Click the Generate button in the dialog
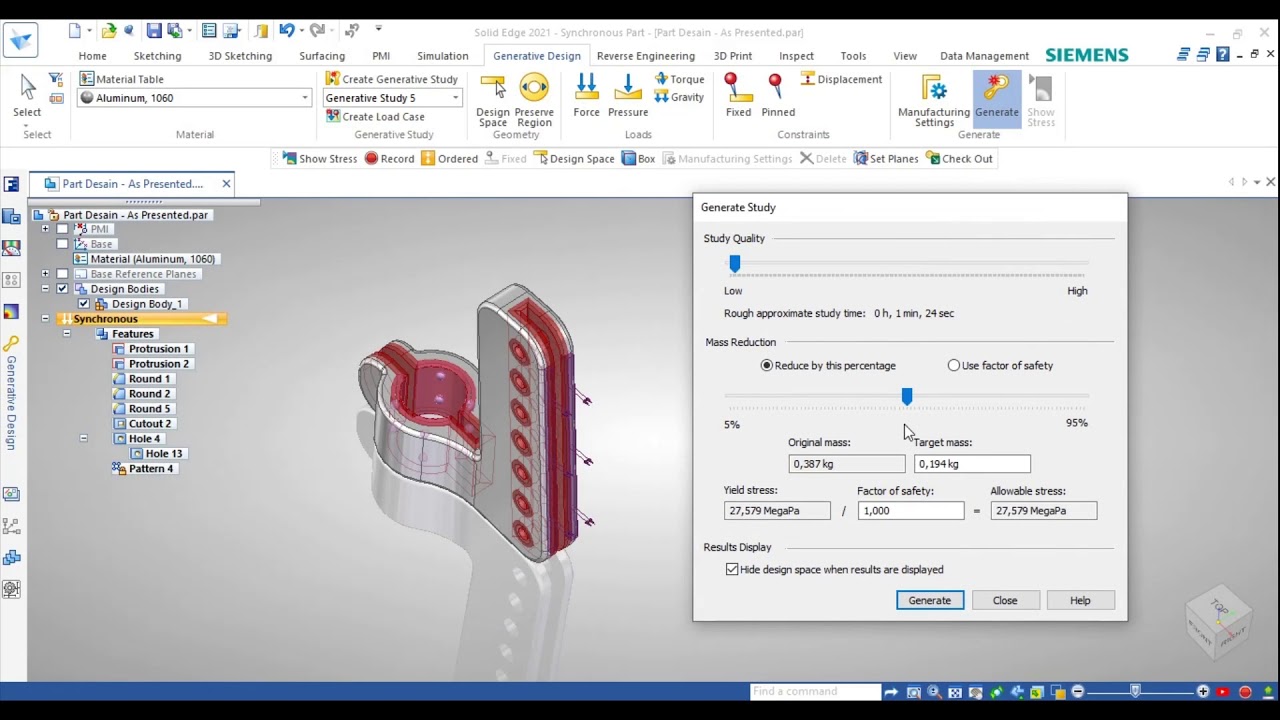 click(x=930, y=601)
